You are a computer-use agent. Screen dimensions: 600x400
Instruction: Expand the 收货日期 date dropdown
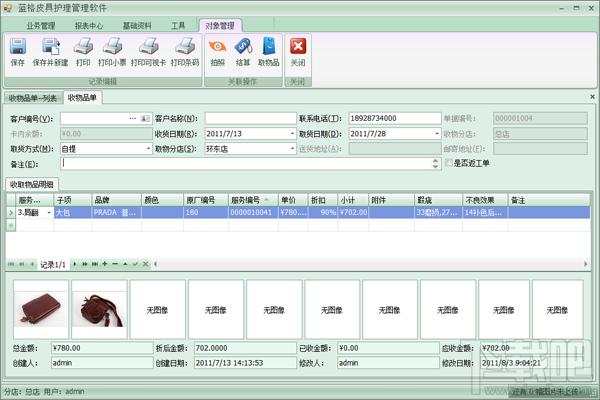(x=292, y=134)
